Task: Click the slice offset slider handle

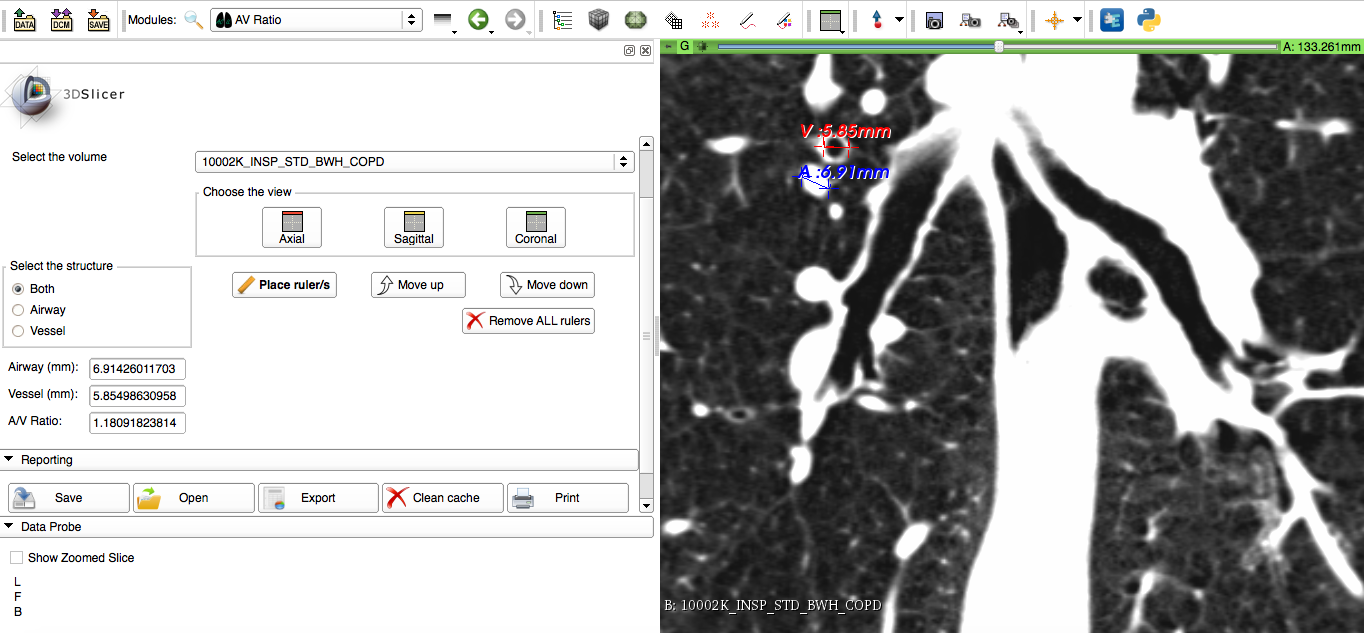Action: 998,46
